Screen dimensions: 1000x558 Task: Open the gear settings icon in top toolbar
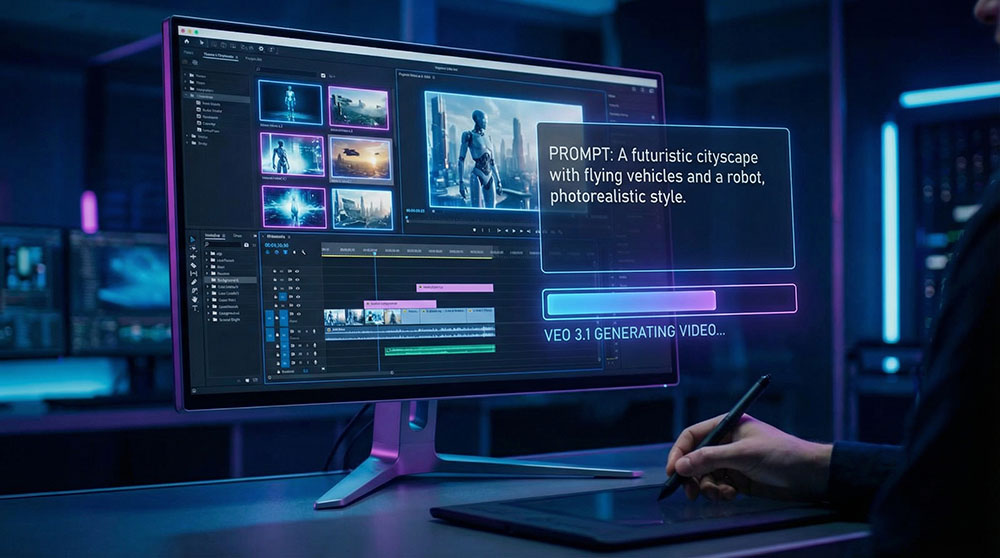(261, 48)
